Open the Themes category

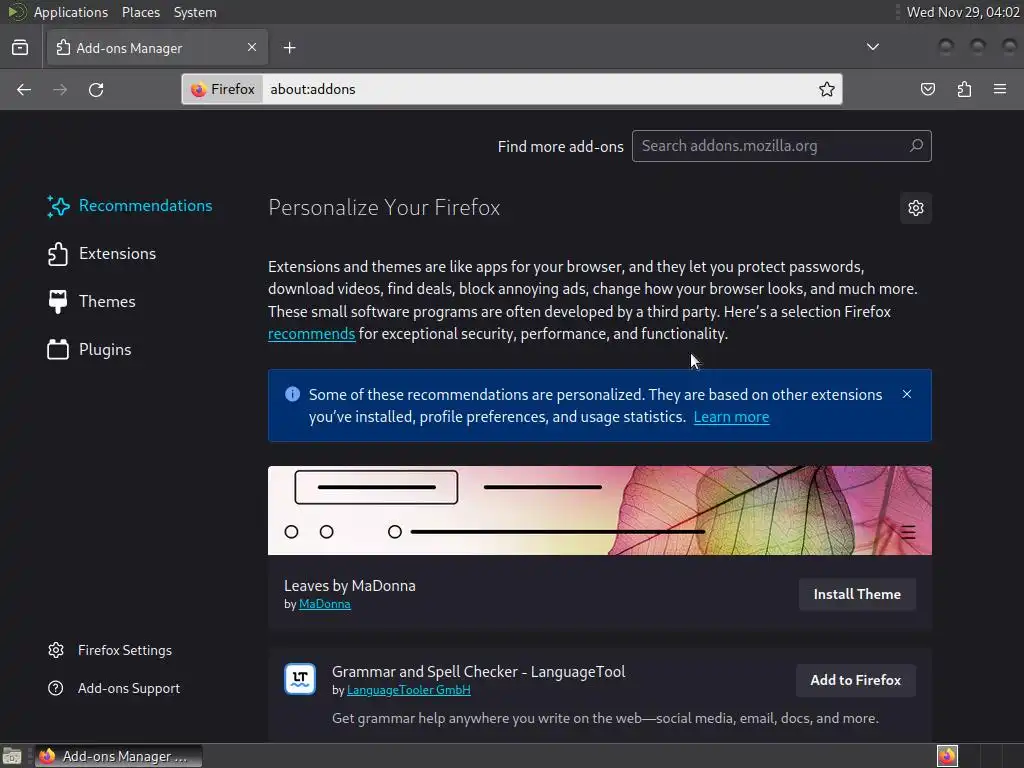pyautogui.click(x=91, y=301)
